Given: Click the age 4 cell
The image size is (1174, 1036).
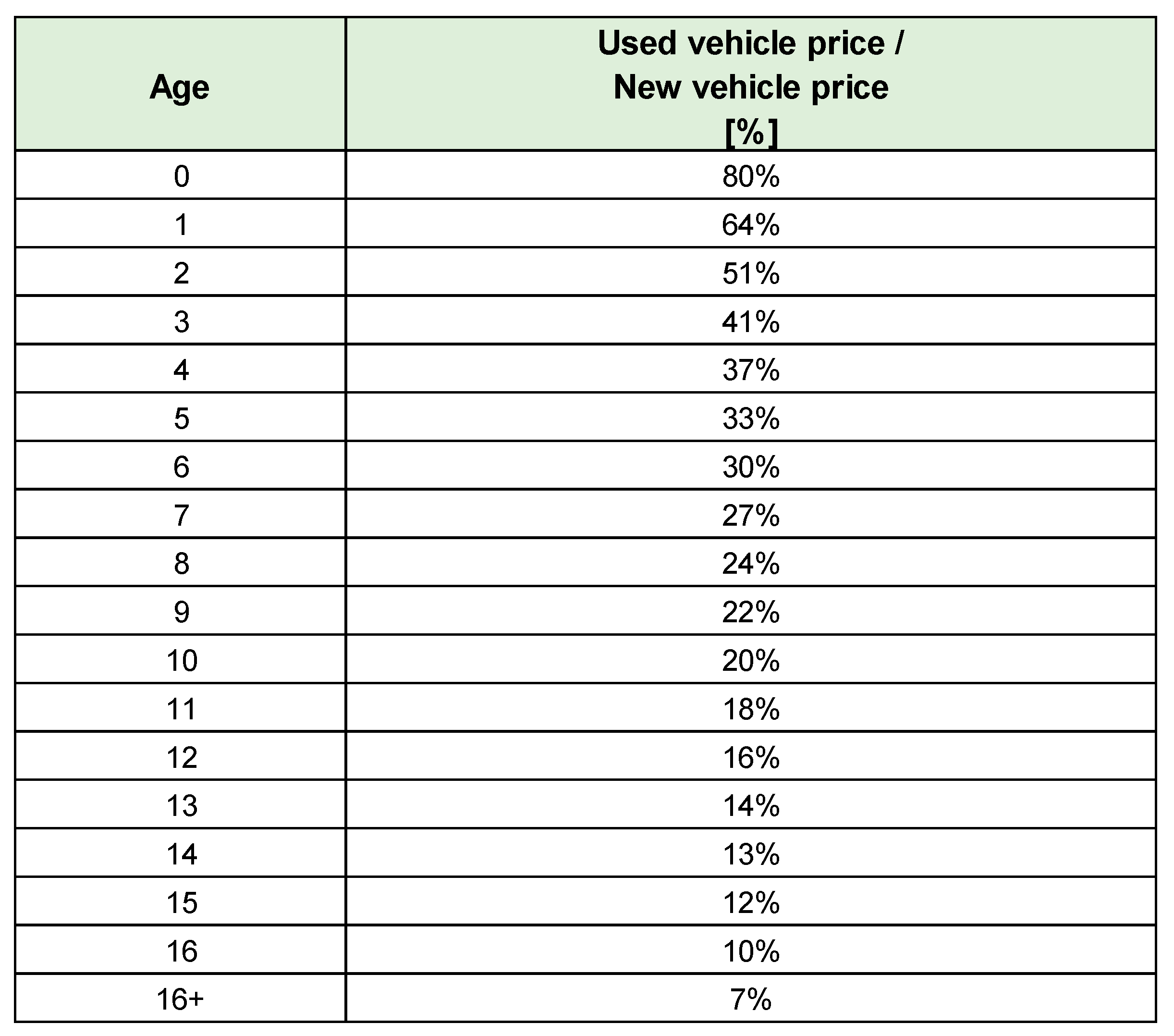Looking at the screenshot, I should (181, 370).
